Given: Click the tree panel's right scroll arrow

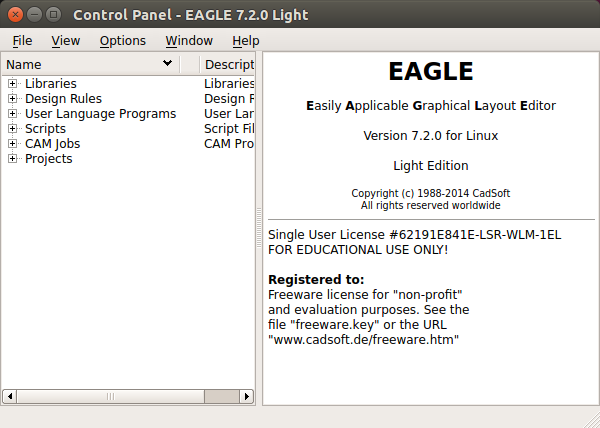Looking at the screenshot, I should [248, 397].
